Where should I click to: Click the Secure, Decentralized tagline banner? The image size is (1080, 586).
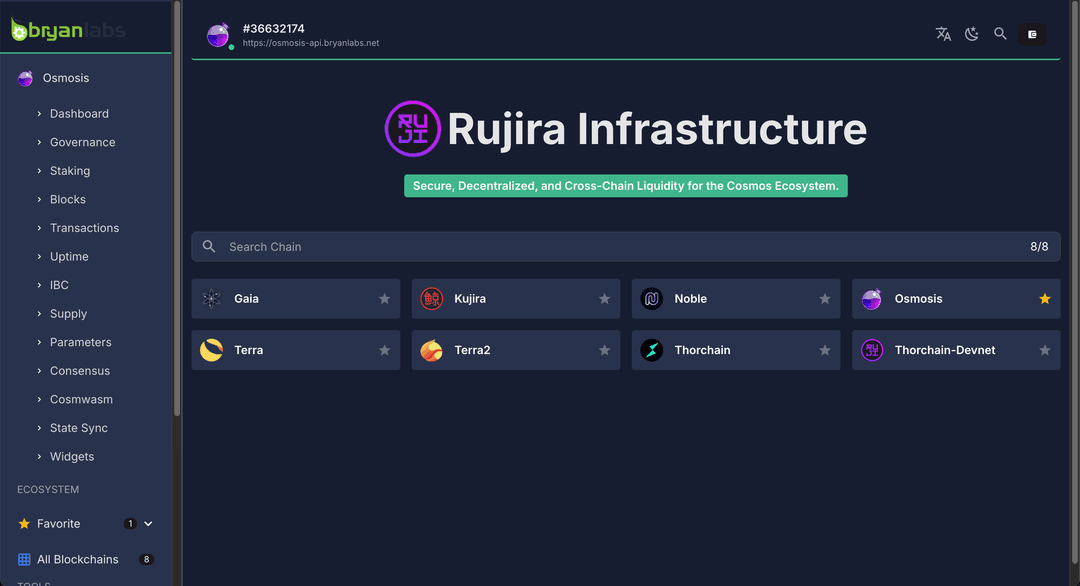coord(625,186)
